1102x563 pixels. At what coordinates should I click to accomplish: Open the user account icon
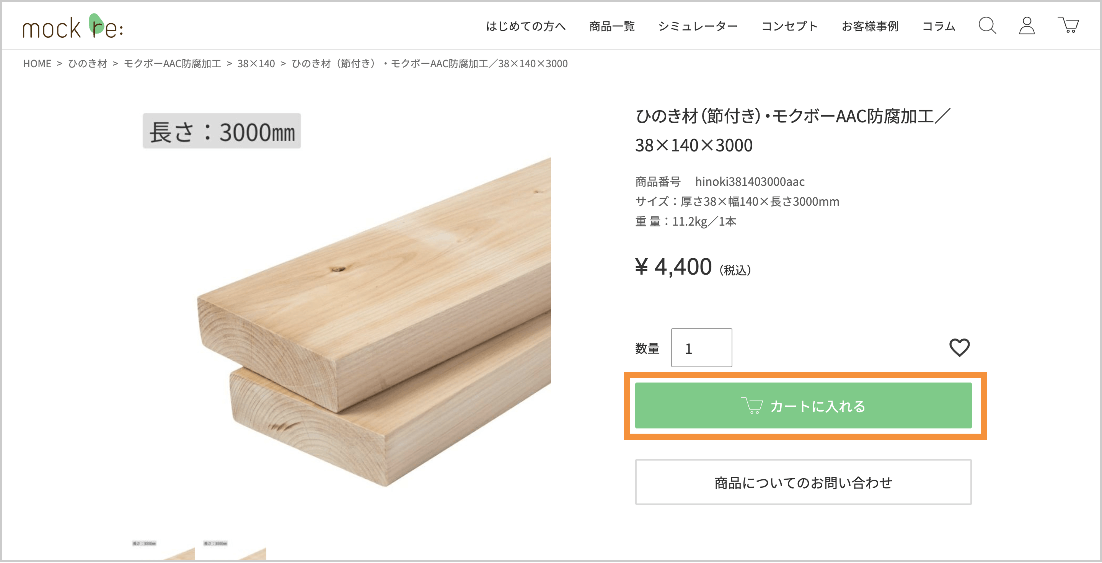tap(1027, 26)
